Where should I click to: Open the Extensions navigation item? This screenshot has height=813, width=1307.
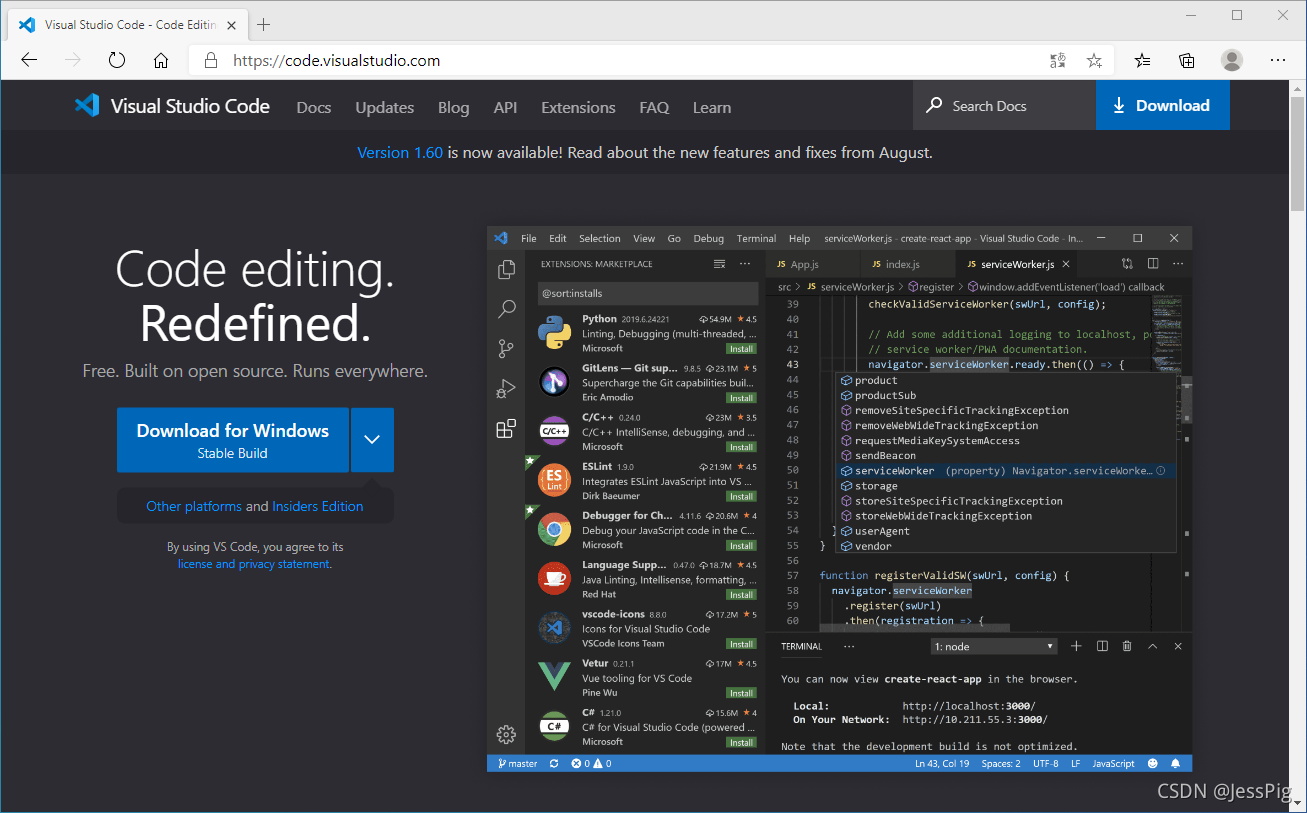coord(578,107)
